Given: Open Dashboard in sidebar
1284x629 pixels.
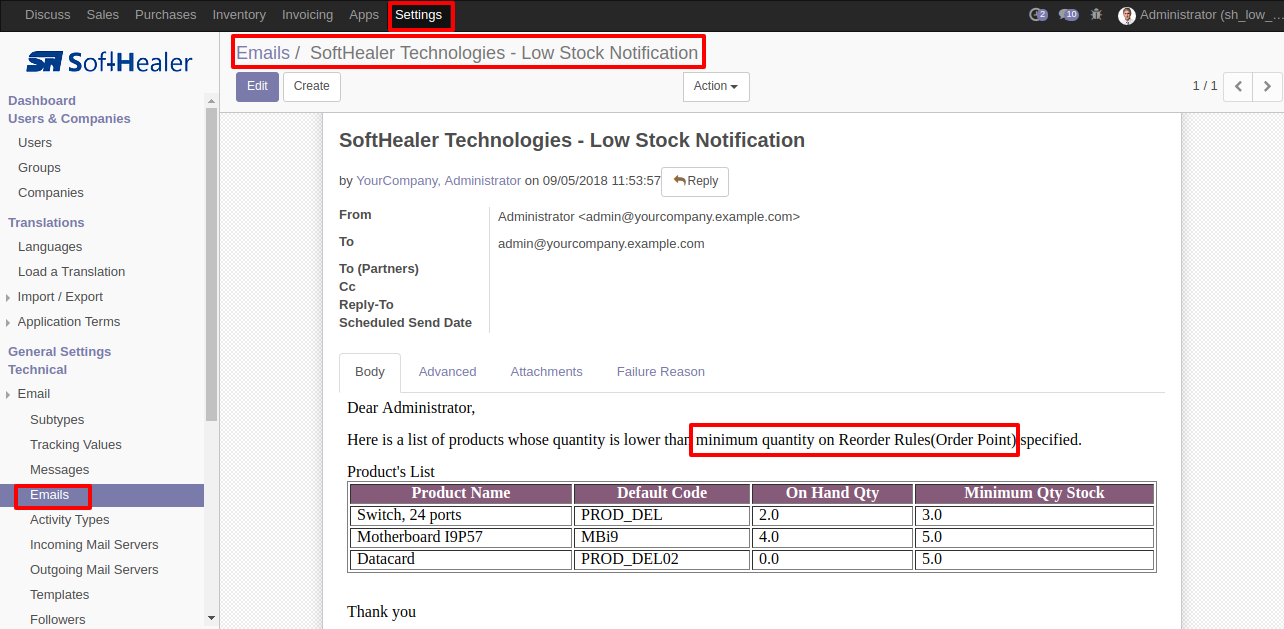Looking at the screenshot, I should click(x=42, y=101).
